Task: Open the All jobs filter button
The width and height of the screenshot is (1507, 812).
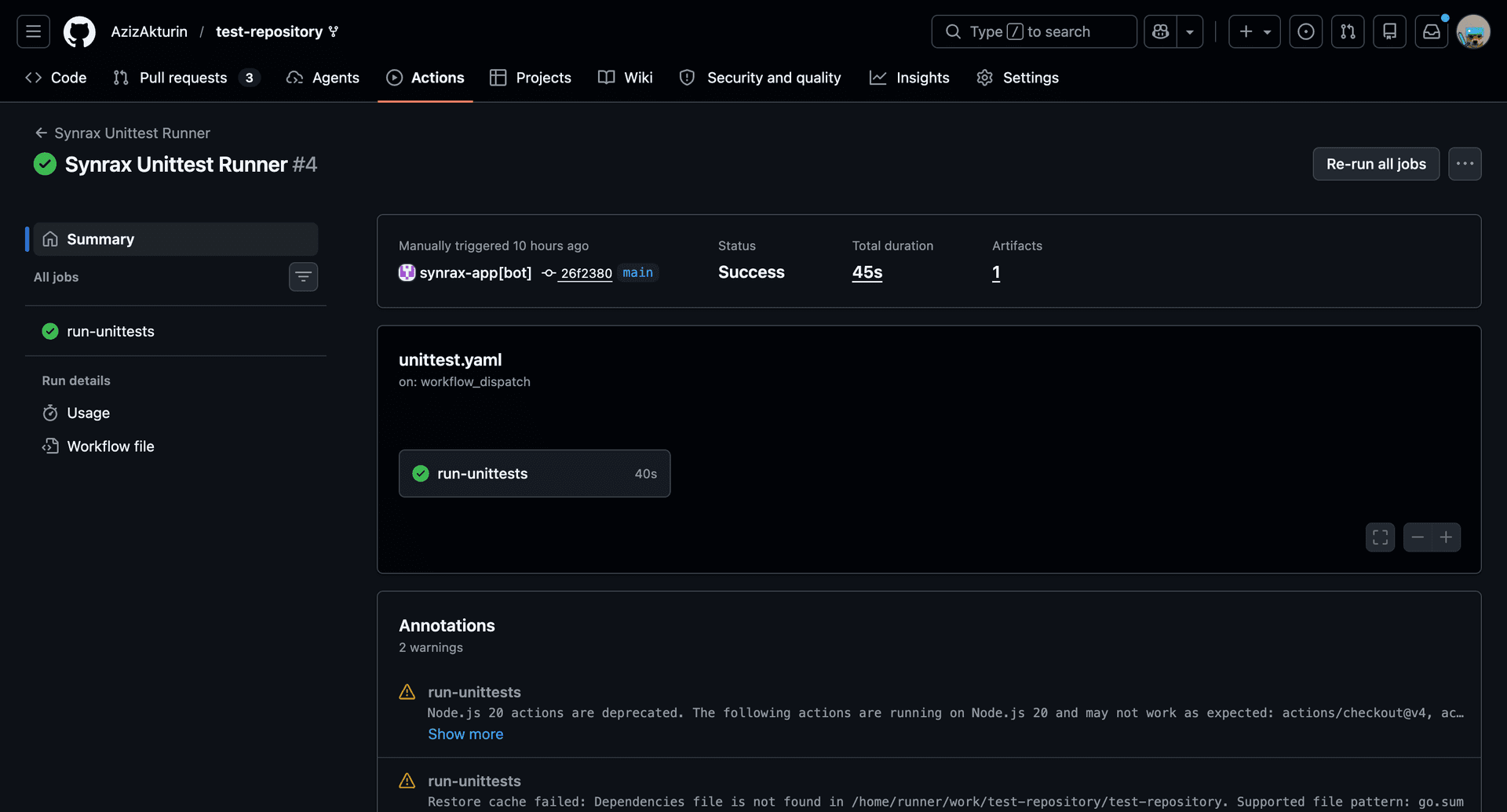Action: tap(303, 277)
